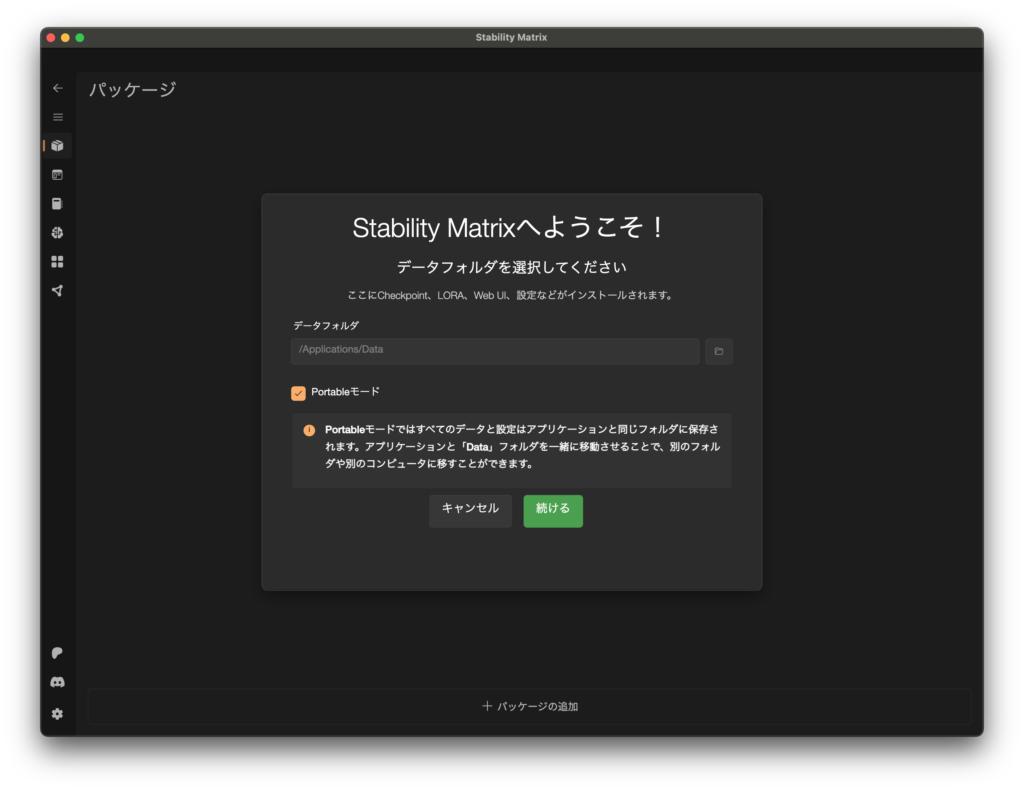The height and width of the screenshot is (790, 1024).
Task: Open the Discord icon link
Action: coord(57,682)
